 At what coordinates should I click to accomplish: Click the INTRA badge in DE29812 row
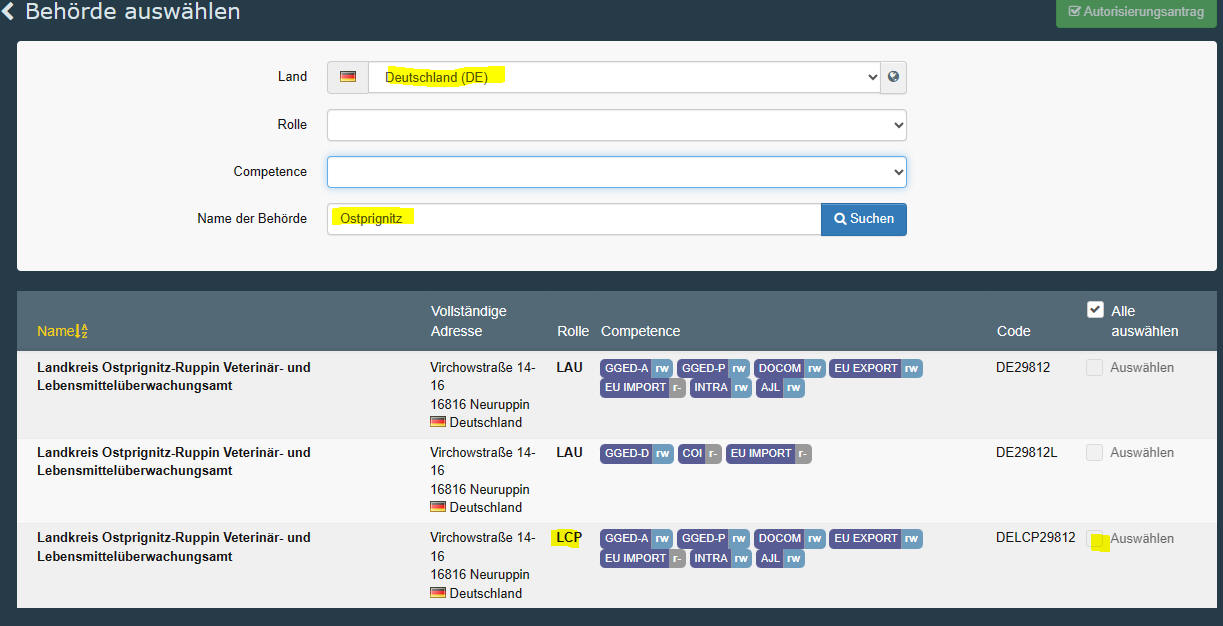[x=721, y=388]
